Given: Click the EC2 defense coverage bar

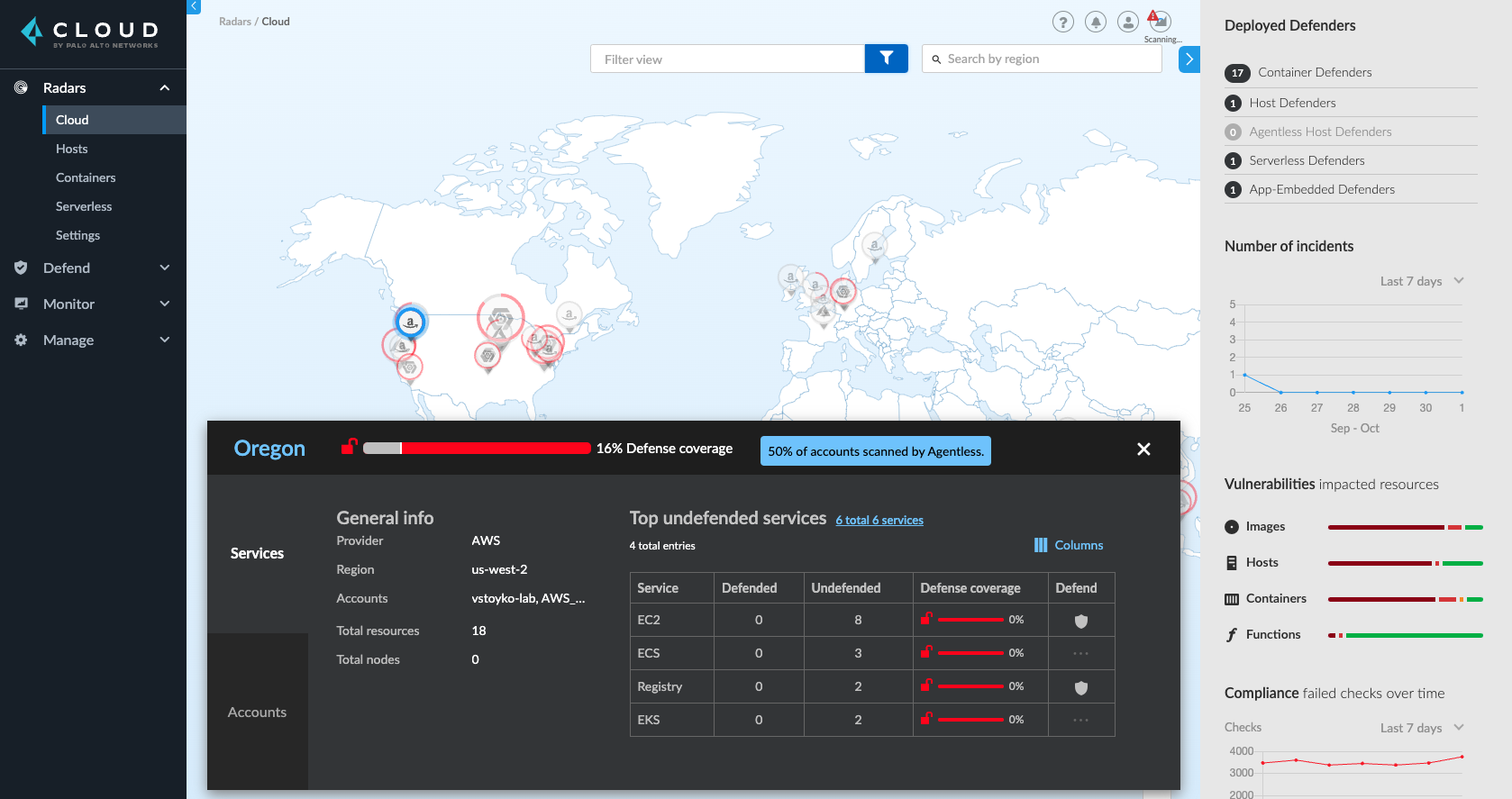Looking at the screenshot, I should tap(970, 620).
